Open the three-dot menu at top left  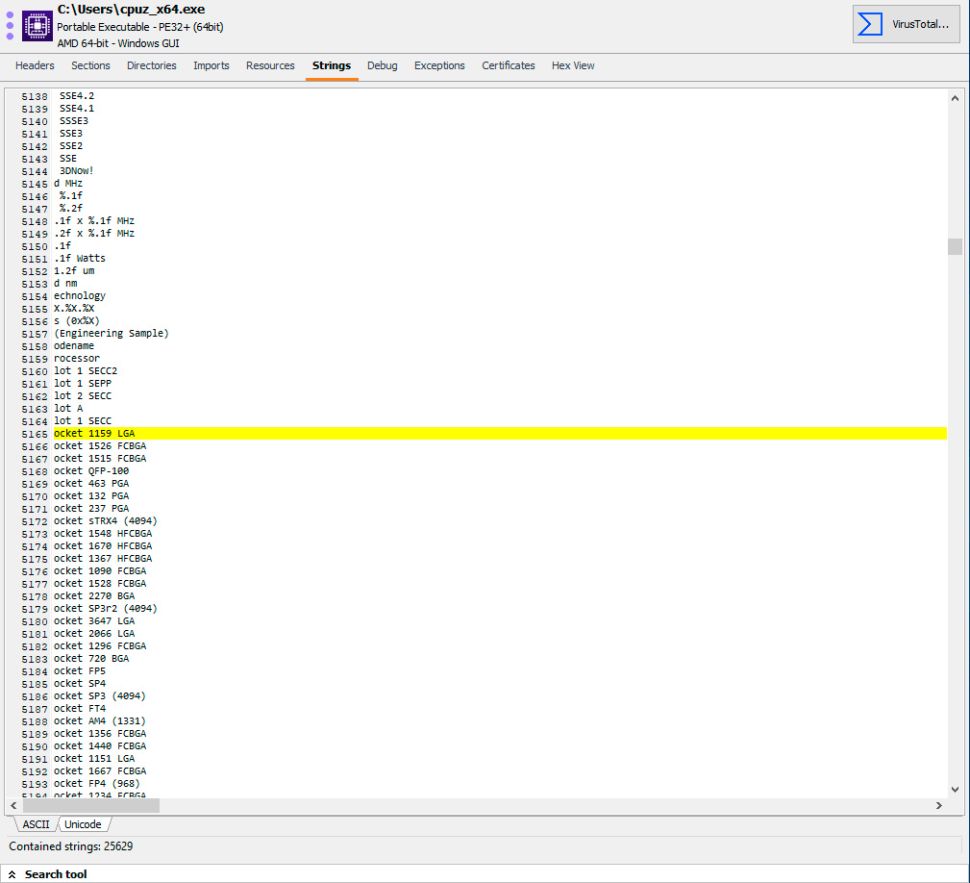click(x=10, y=25)
